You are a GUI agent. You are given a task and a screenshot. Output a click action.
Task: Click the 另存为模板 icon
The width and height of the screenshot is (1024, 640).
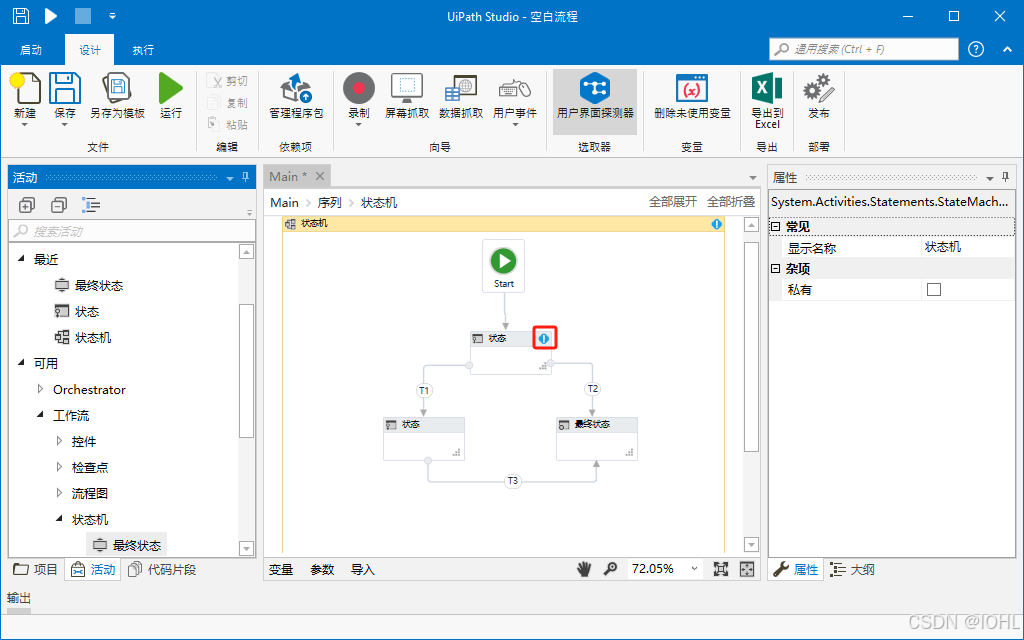click(x=118, y=88)
